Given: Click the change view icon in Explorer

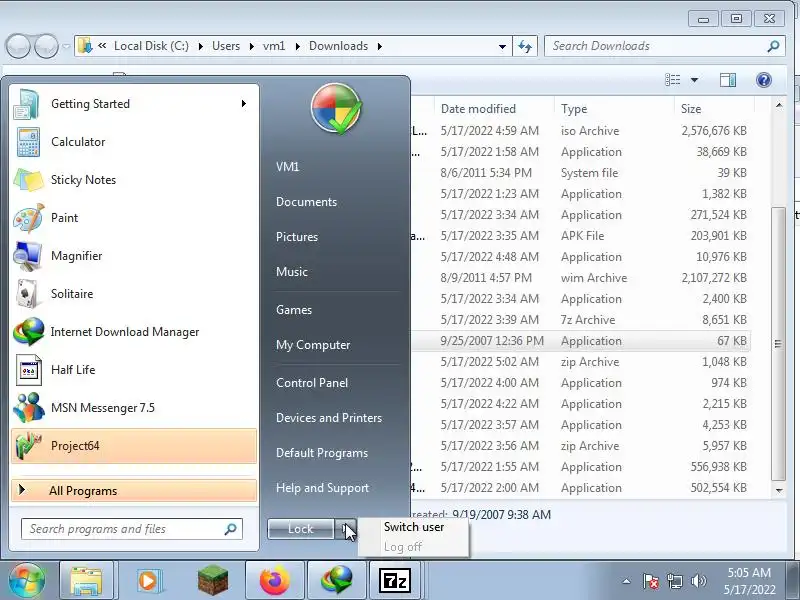Looking at the screenshot, I should [673, 80].
